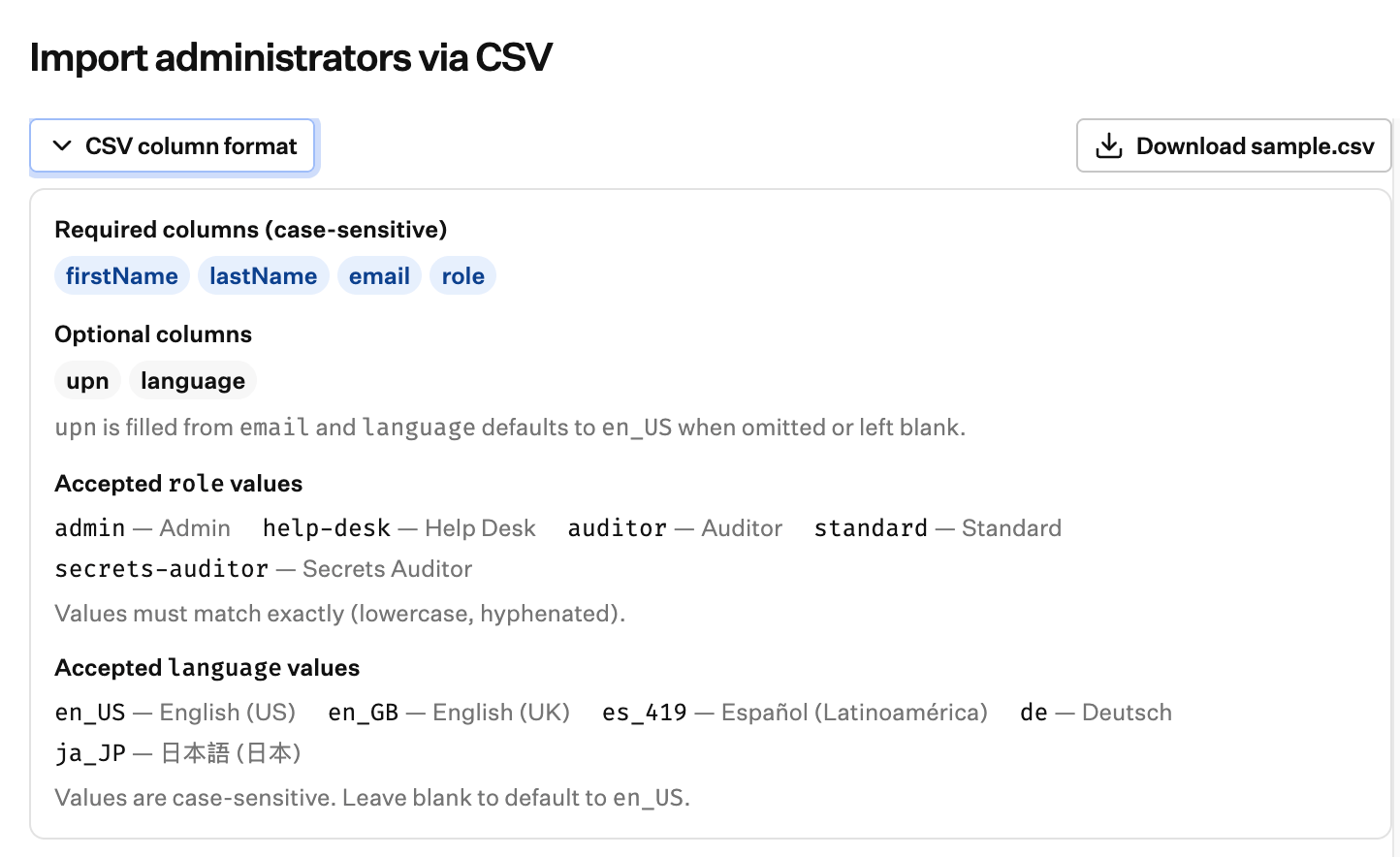The width and height of the screenshot is (1400, 857).
Task: Click the Deutsch label
Action: 1127,713
